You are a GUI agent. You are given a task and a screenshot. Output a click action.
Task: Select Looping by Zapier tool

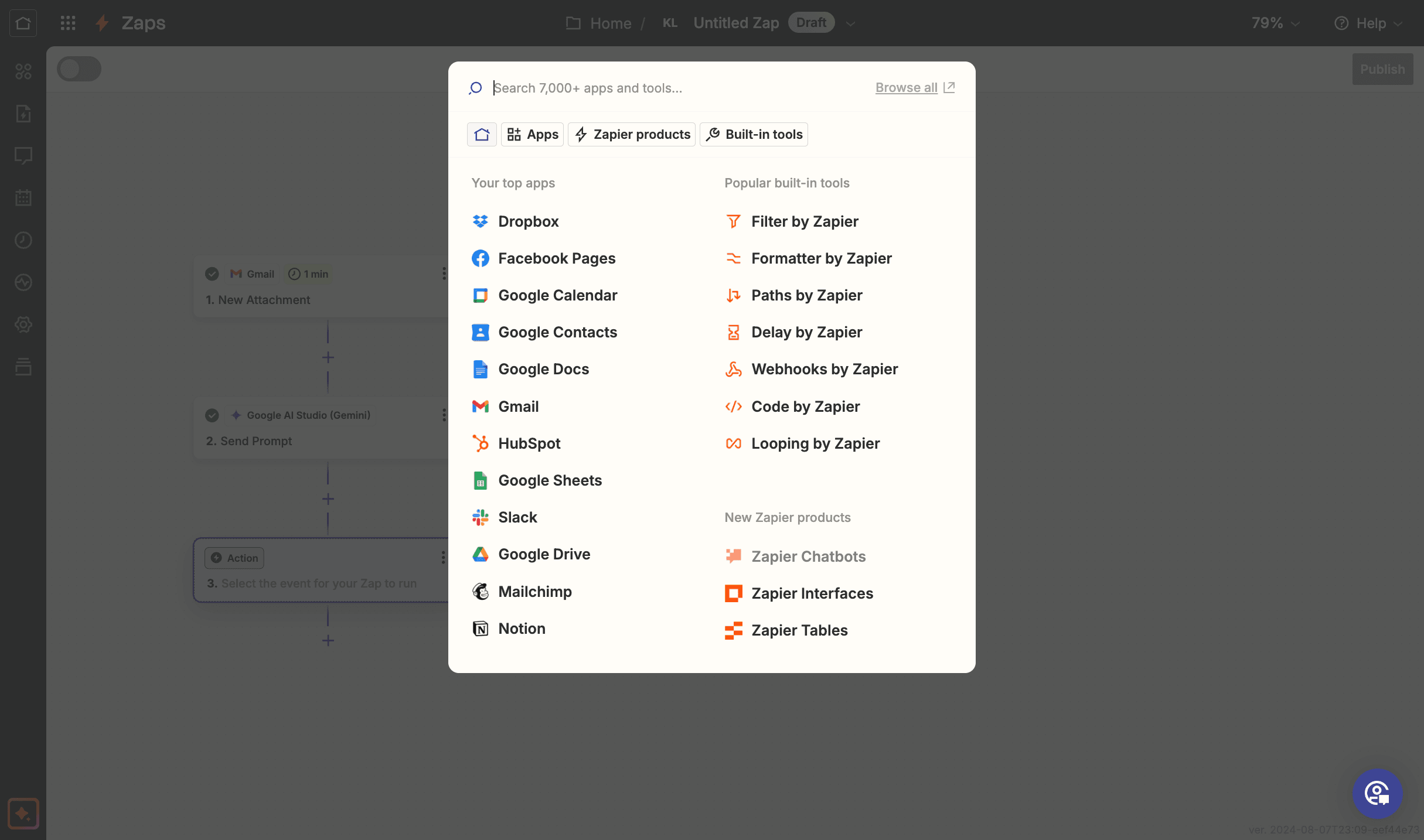pyautogui.click(x=802, y=443)
